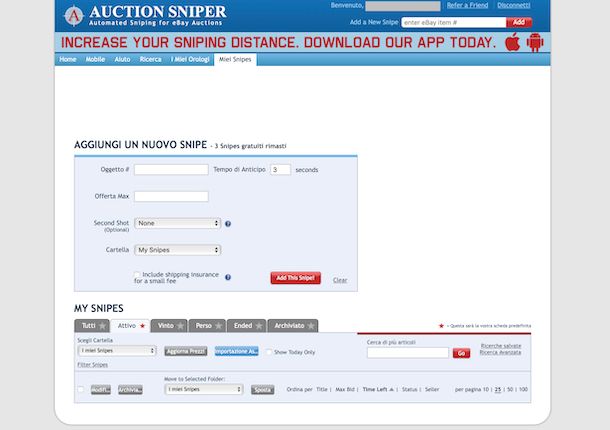Click the Archivia button
Image resolution: width=610 pixels, height=430 pixels.
click(130, 390)
